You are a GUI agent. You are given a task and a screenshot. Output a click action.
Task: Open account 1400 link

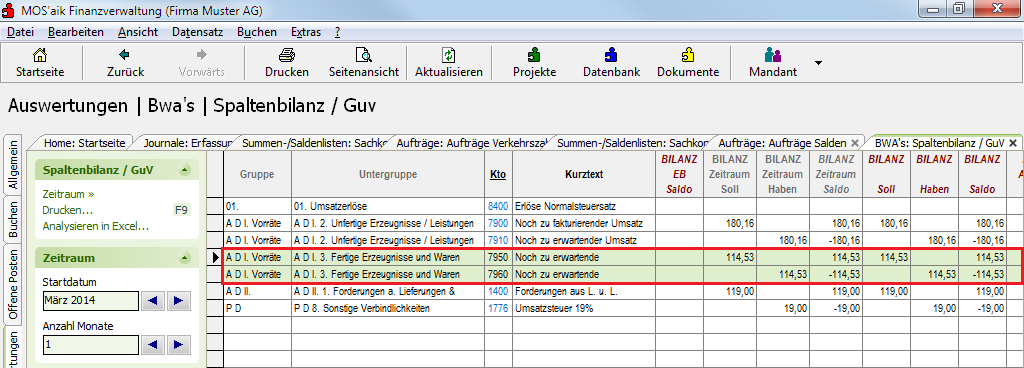498,291
